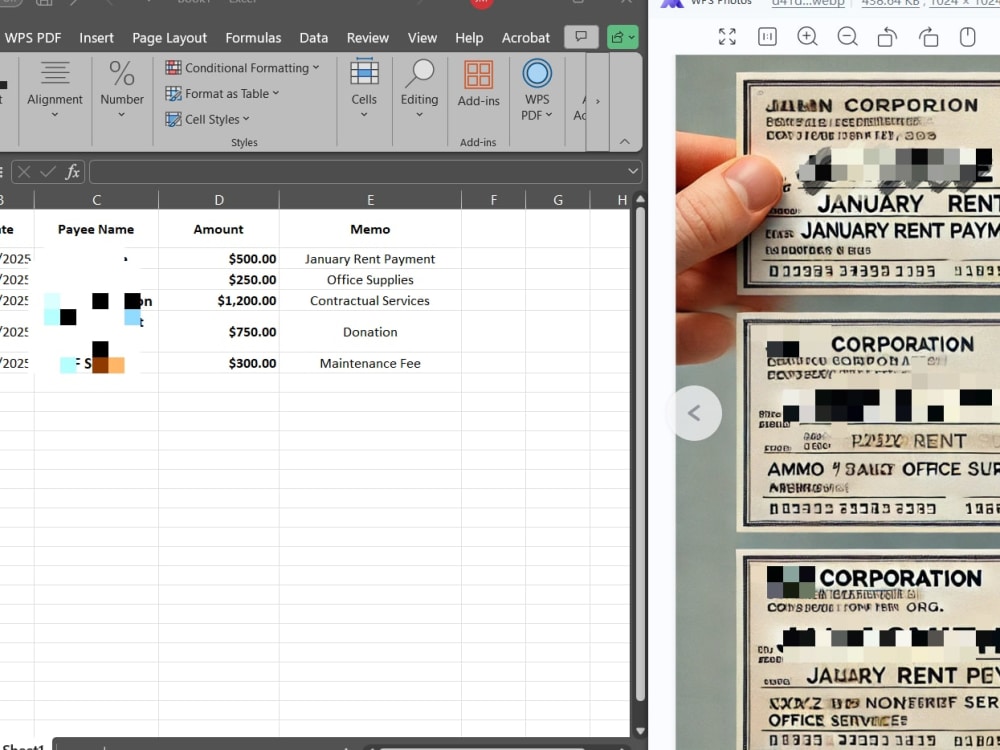Click the vertical scrollbar down arrow
The height and width of the screenshot is (750, 1000).
tap(640, 731)
